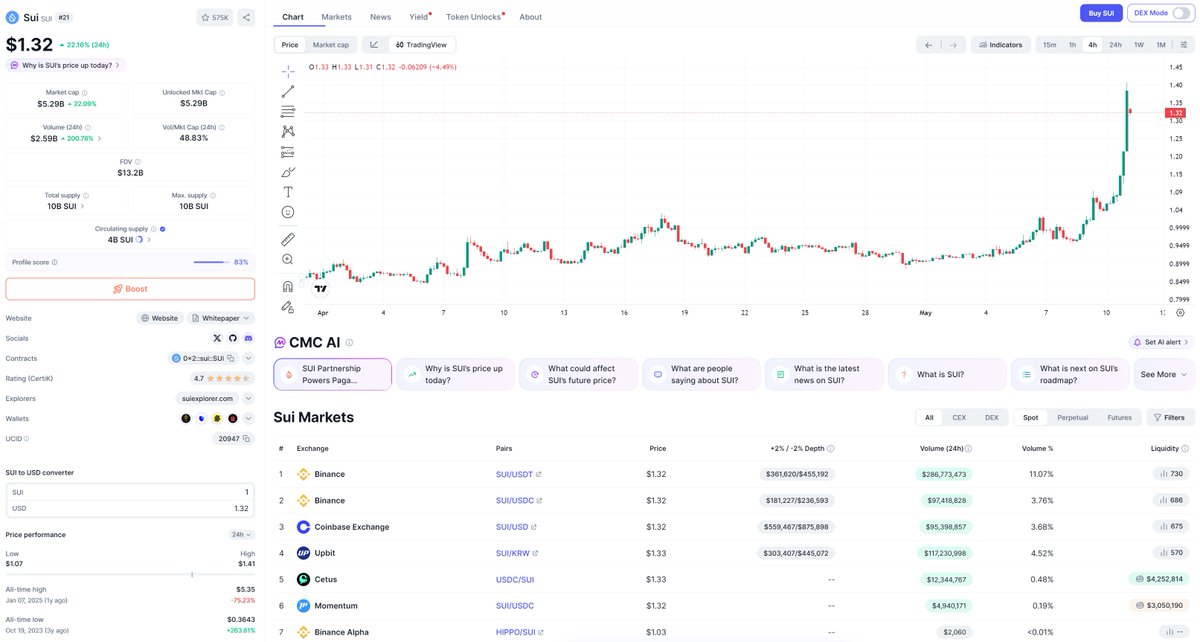The image size is (1200, 642).
Task: Open the 24h price performance dropdown
Action: 242,535
